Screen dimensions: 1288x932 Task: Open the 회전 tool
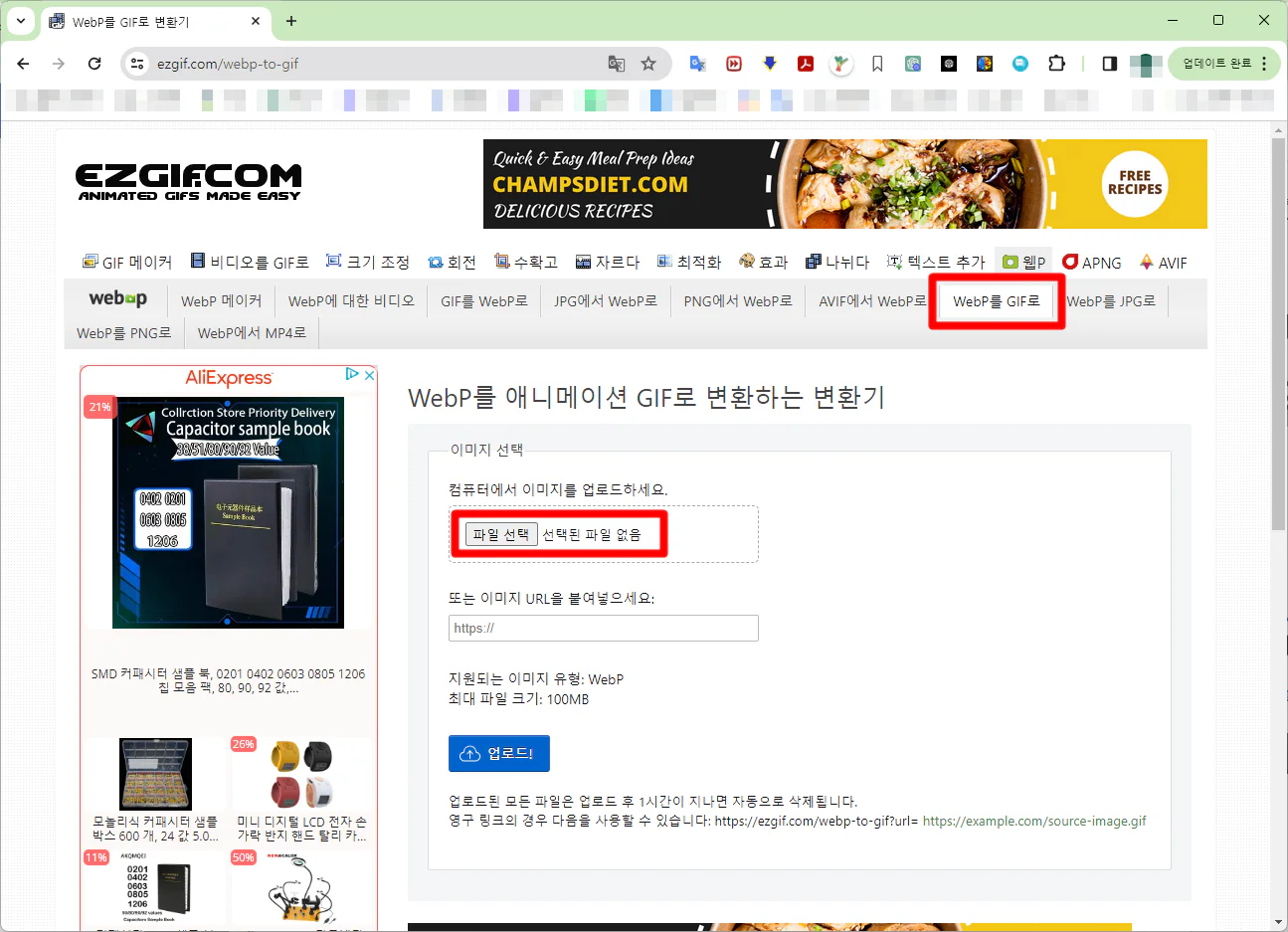(x=452, y=263)
